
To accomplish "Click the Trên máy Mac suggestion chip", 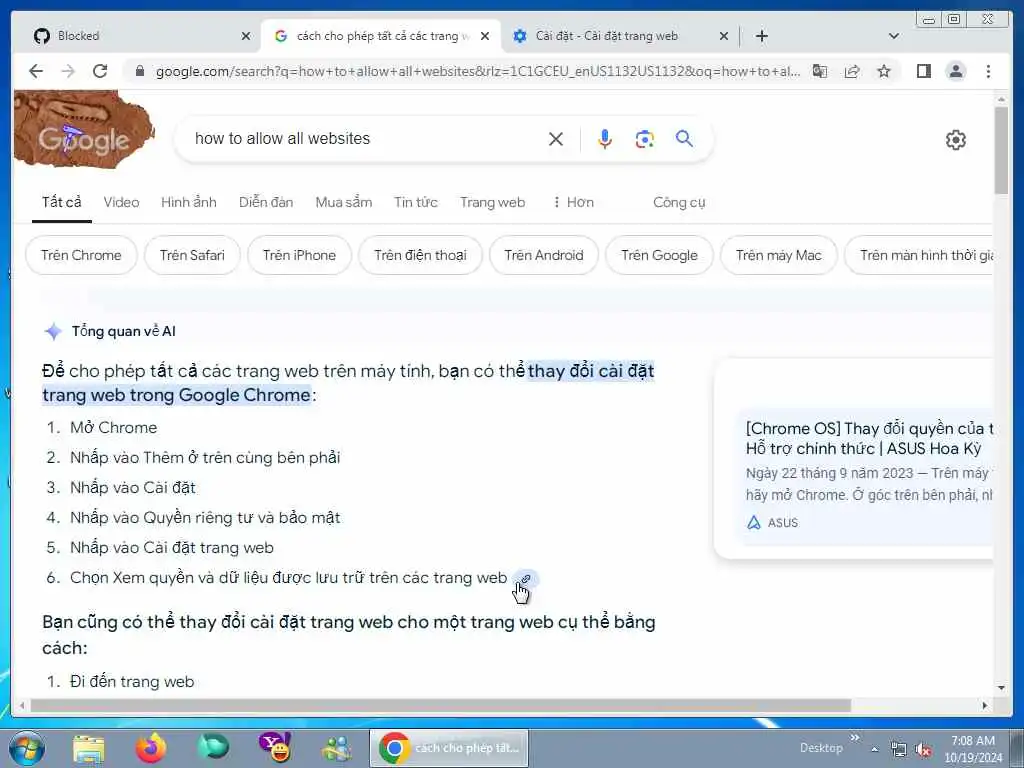I will pos(778,255).
